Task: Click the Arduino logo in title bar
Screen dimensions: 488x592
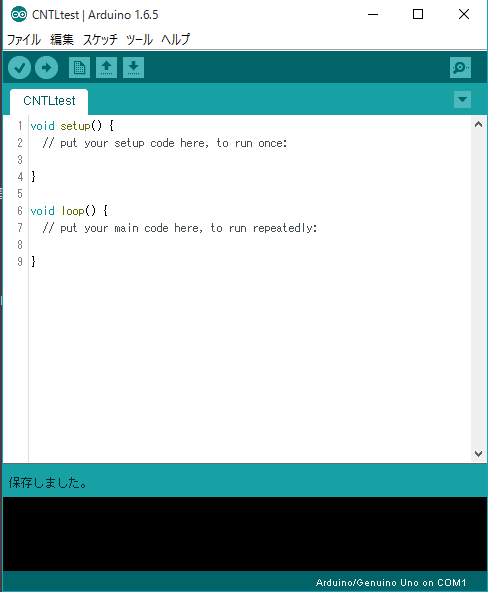Action: click(19, 15)
